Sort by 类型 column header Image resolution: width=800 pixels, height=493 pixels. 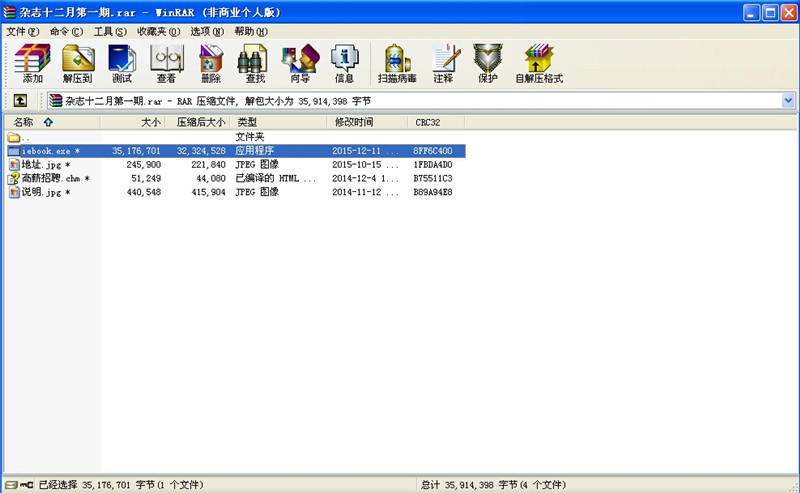point(278,122)
